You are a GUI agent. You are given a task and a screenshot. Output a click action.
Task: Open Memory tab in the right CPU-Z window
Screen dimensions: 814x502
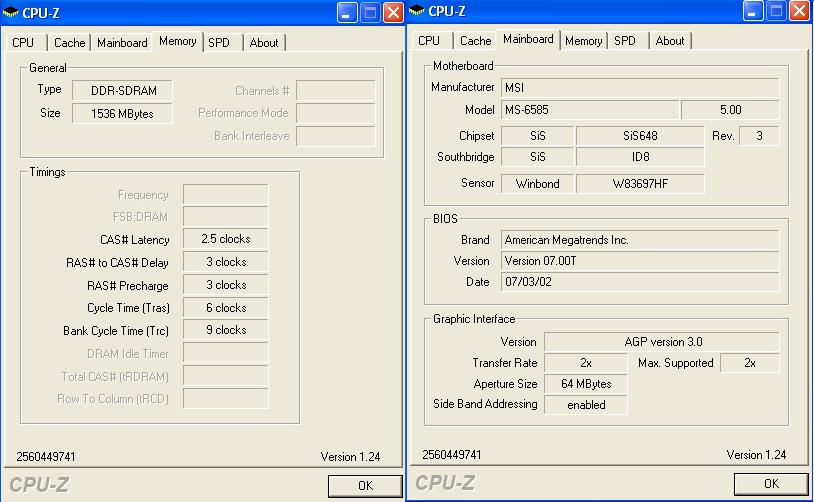(584, 40)
